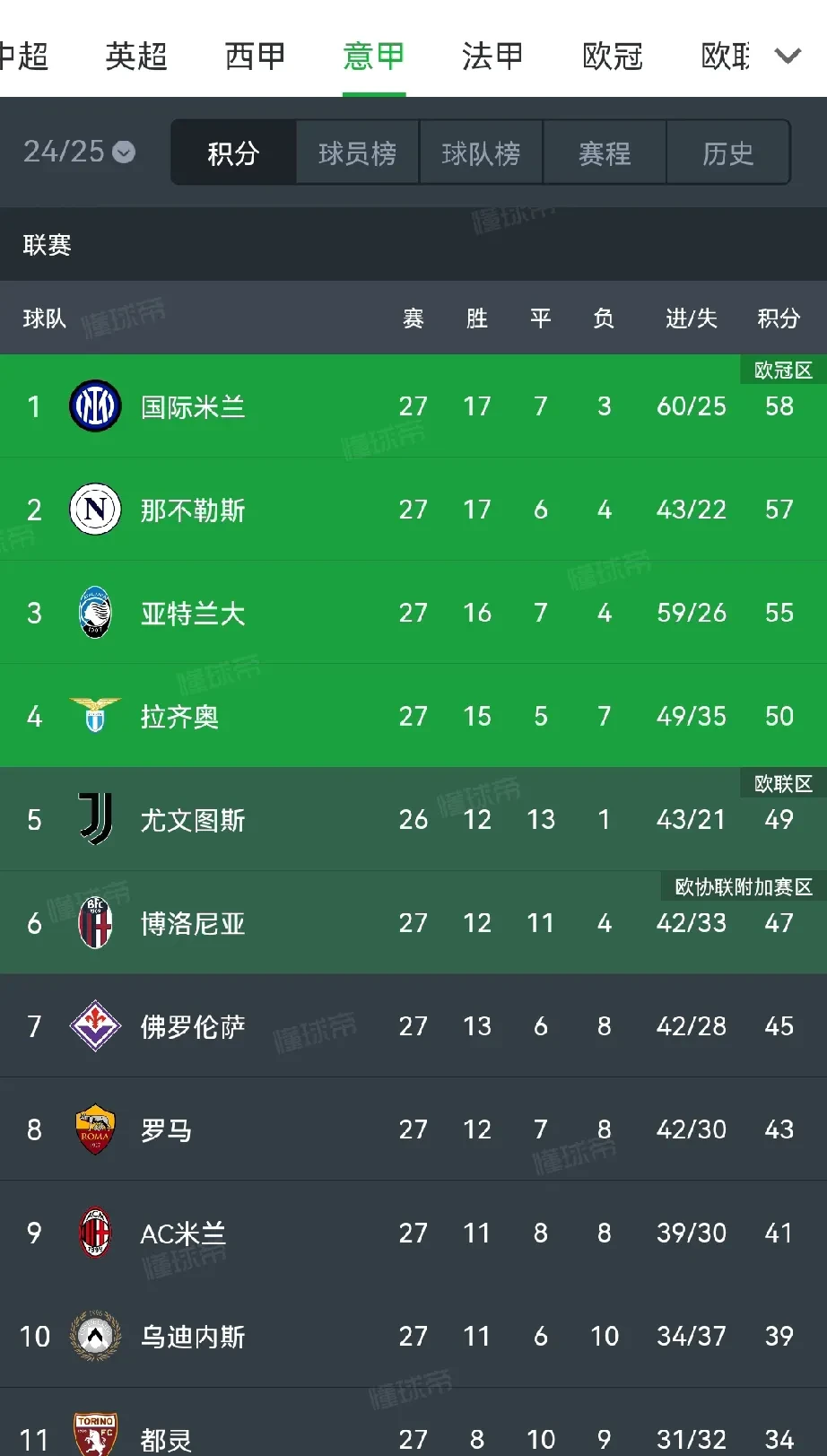Viewport: 827px width, 1456px height.
Task: Switch to the 法甲 league tab
Action: tap(492, 56)
